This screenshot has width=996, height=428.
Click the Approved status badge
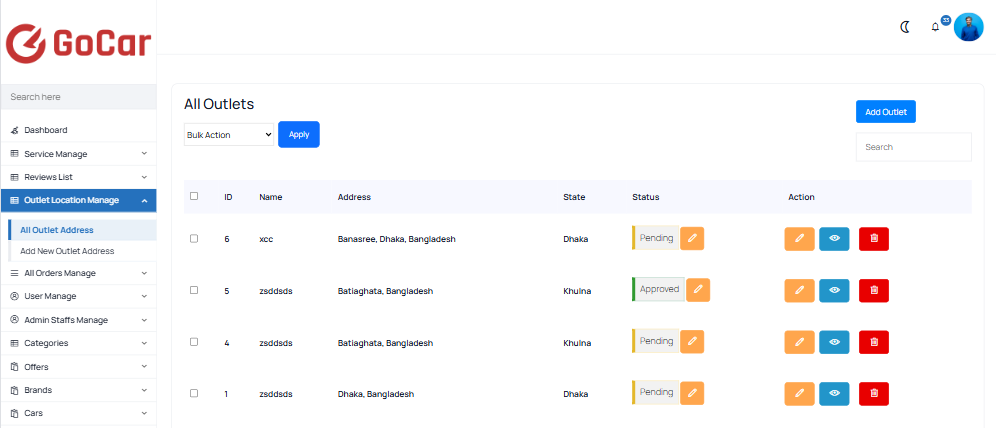pos(659,290)
